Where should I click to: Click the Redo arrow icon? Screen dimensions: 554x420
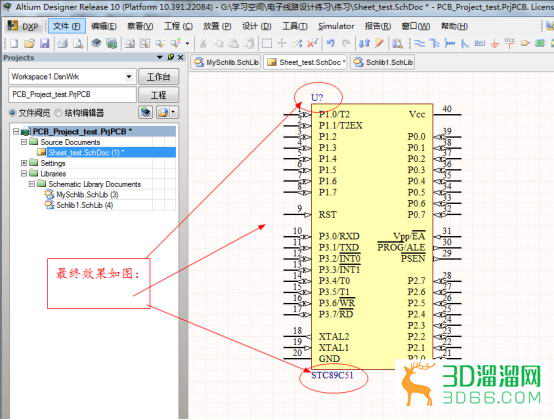coord(346,43)
